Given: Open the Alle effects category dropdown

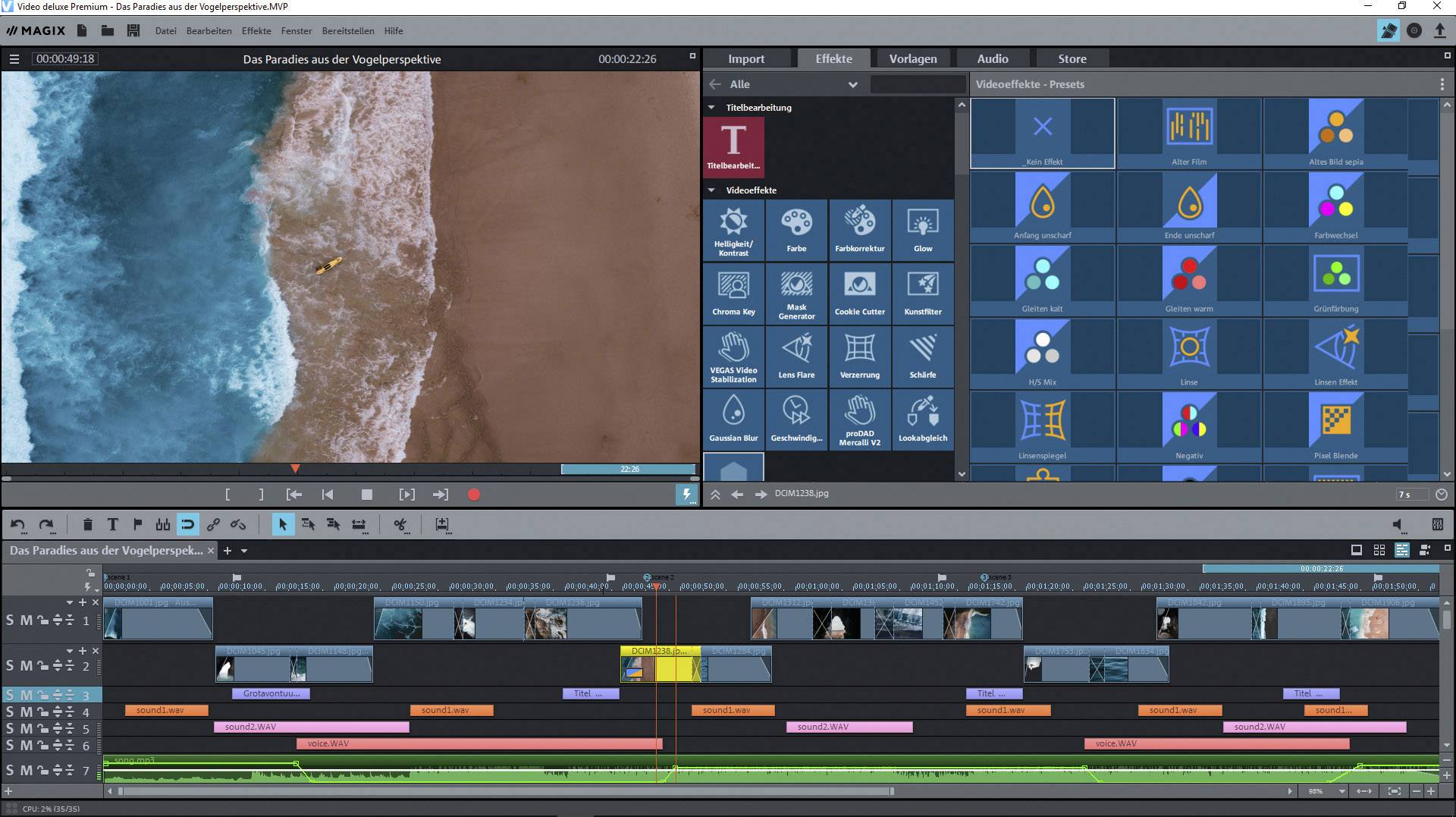Looking at the screenshot, I should [854, 84].
